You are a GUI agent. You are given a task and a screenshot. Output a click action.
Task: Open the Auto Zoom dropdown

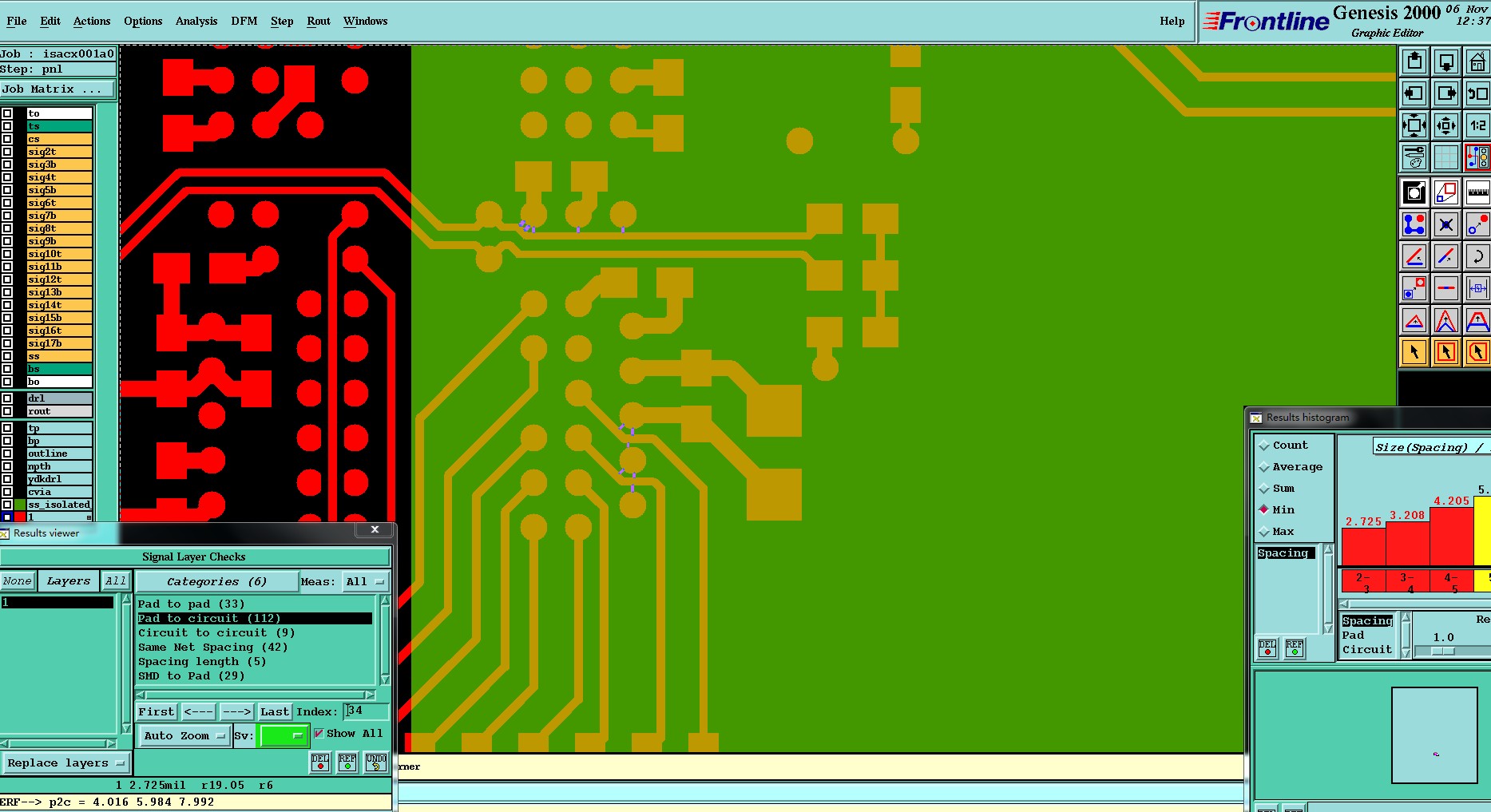(184, 735)
